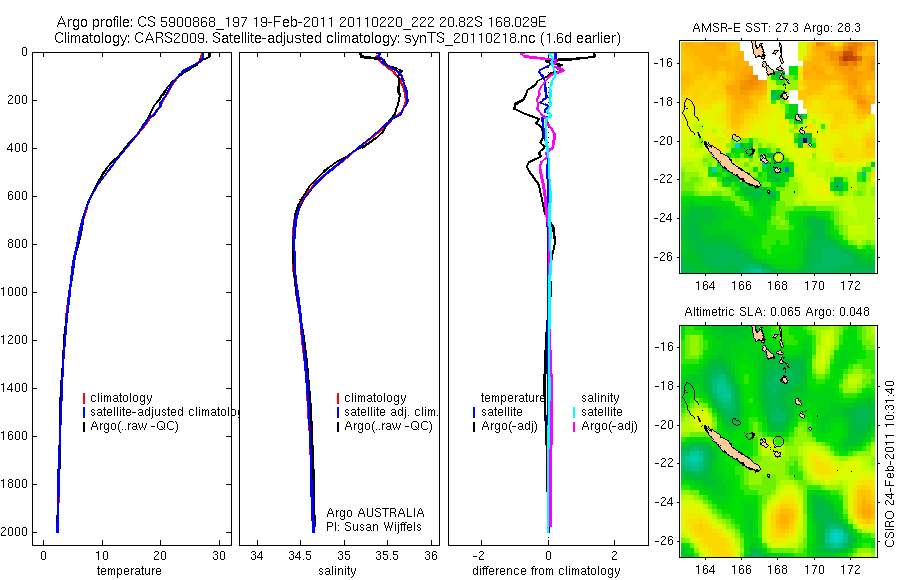Click the 'difference from climatology' axis label

(x=546, y=571)
